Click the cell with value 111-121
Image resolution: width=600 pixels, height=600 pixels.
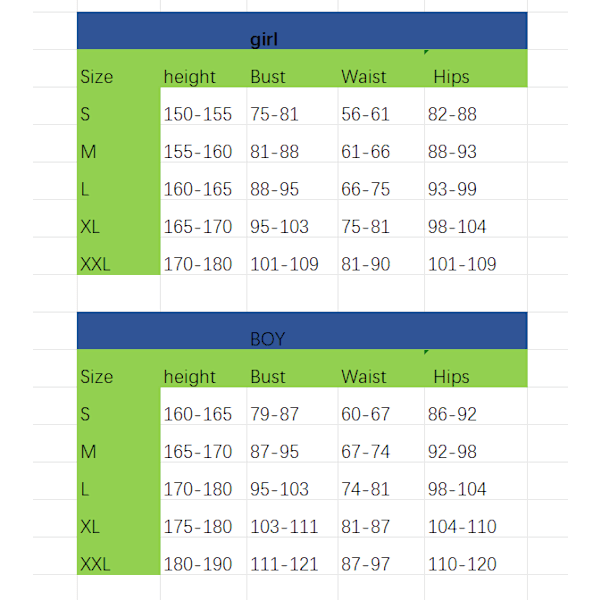coord(283,564)
